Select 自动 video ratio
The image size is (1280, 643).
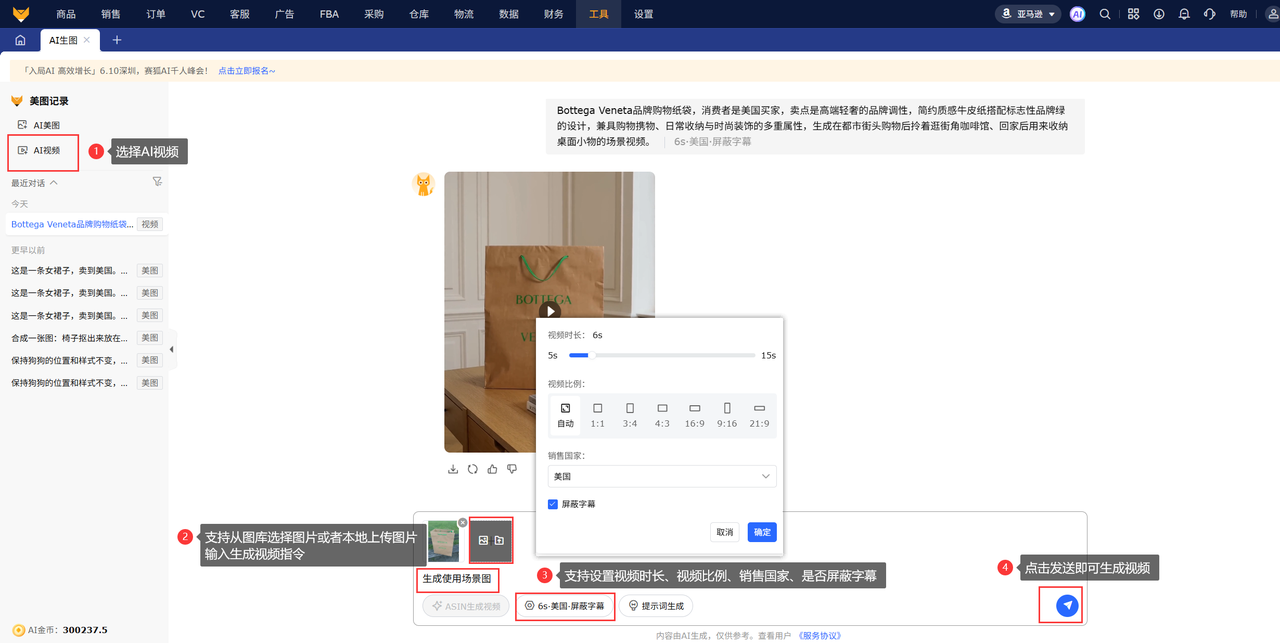click(x=566, y=415)
